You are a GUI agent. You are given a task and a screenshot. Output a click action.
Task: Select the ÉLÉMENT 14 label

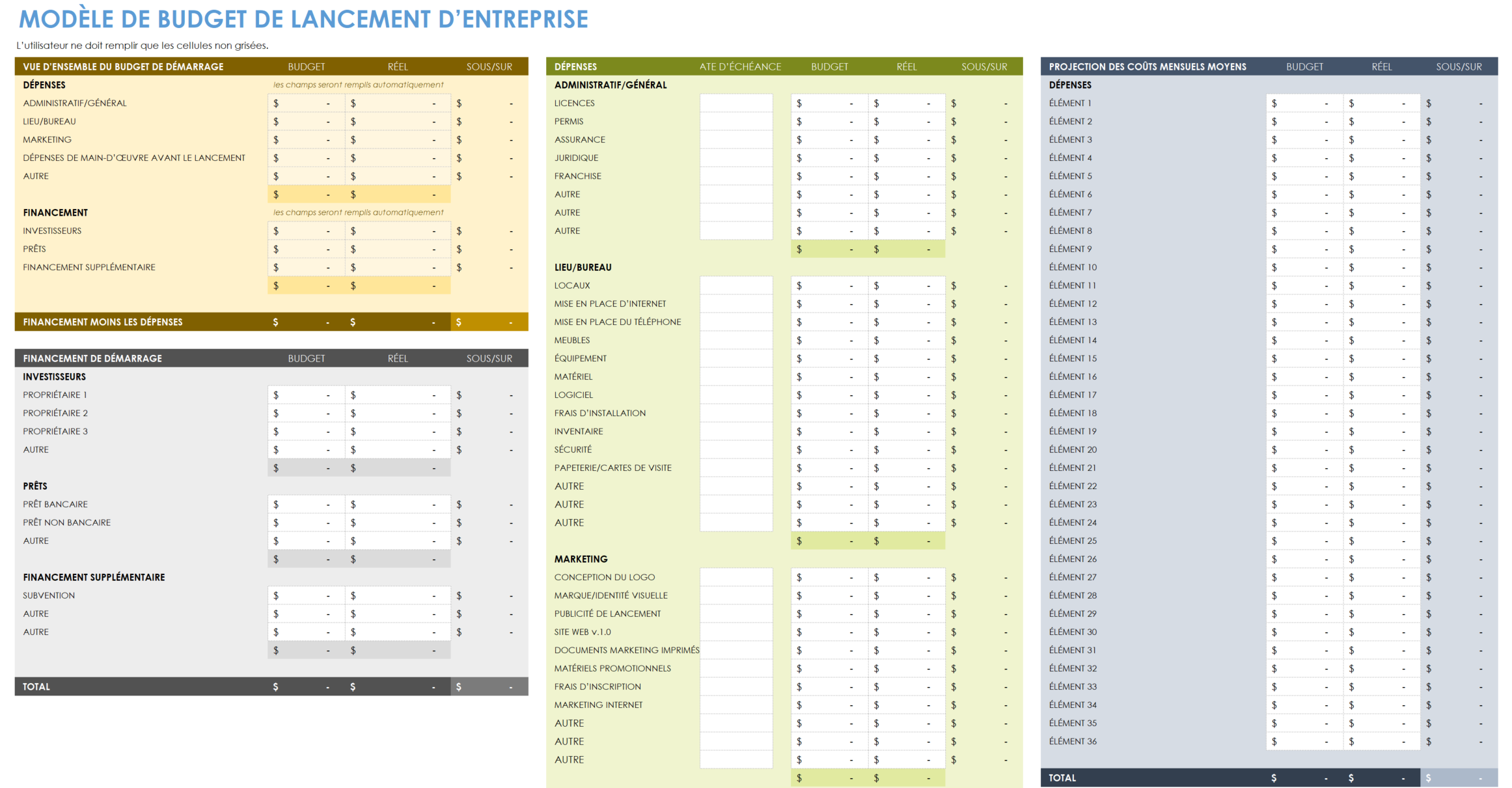[x=1073, y=340]
